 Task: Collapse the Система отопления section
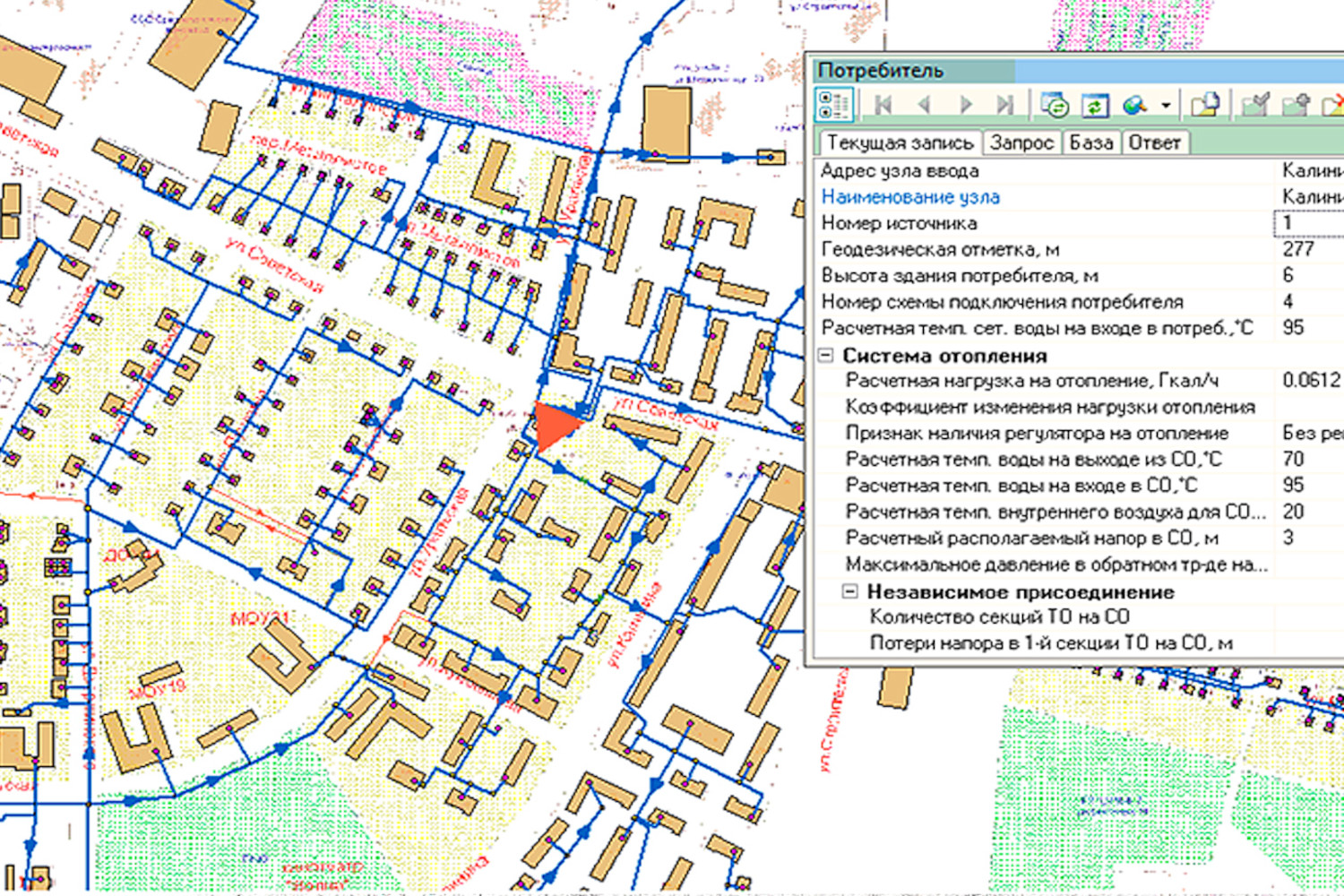[x=825, y=356]
